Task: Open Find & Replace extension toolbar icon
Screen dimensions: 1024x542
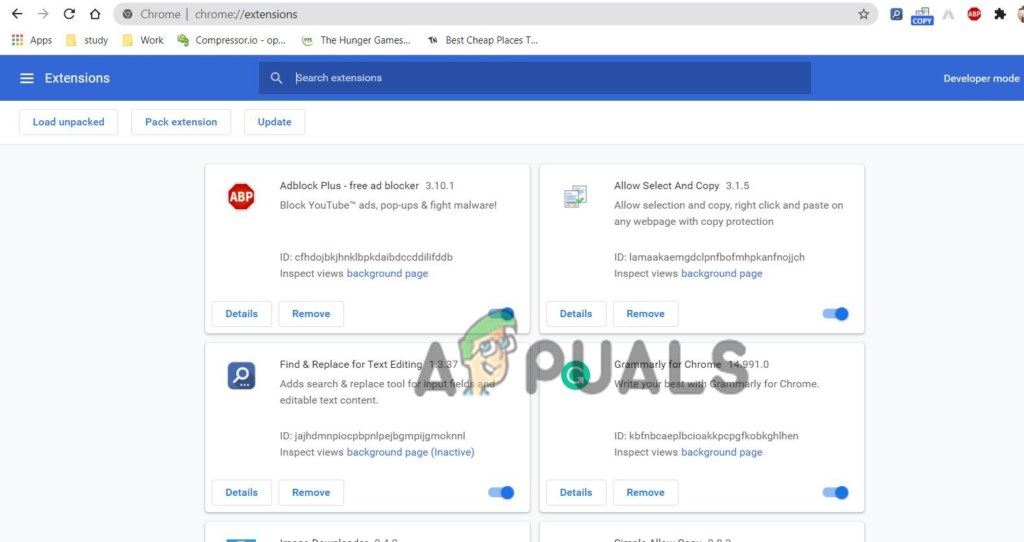Action: tap(896, 14)
